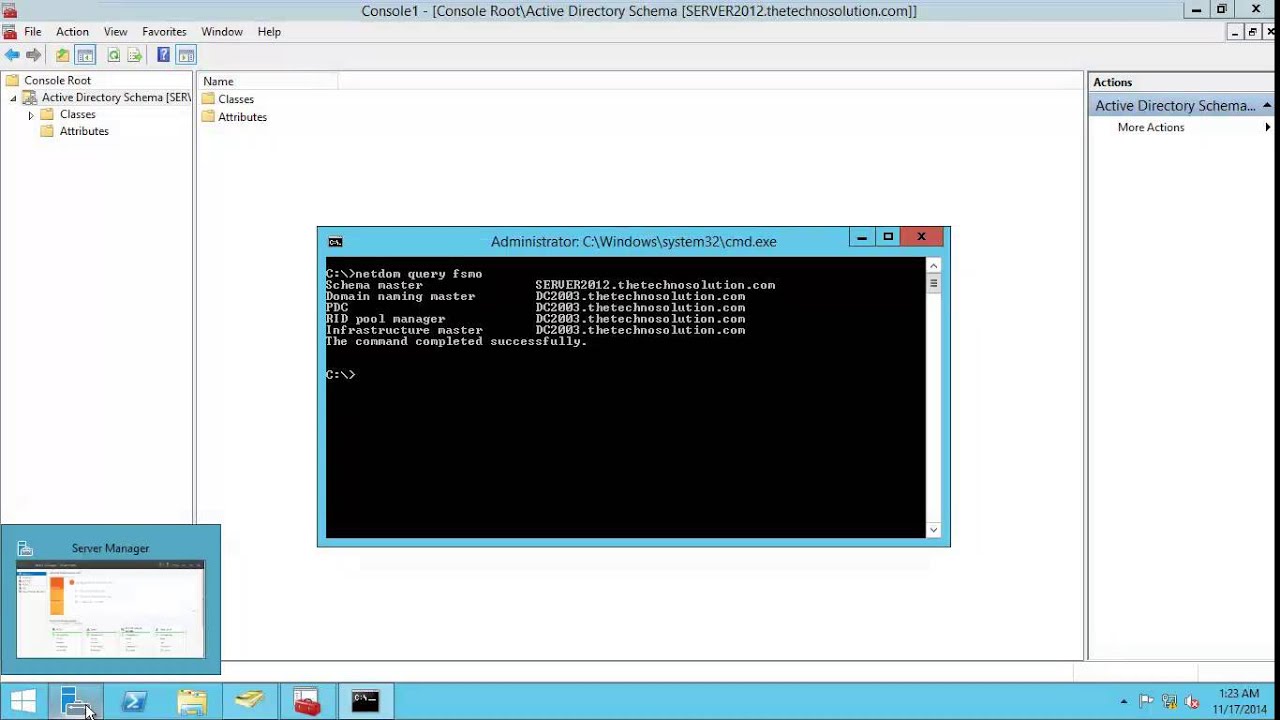The image size is (1280, 720).
Task: Click the console document icon beside File menu
Action: coord(10,32)
